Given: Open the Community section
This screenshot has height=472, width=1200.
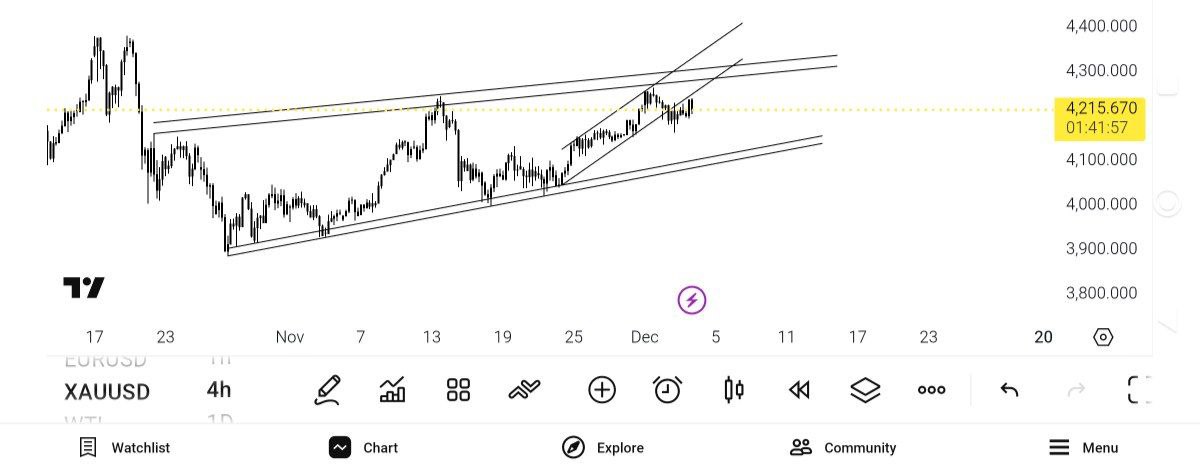Looking at the screenshot, I should pos(843,447).
